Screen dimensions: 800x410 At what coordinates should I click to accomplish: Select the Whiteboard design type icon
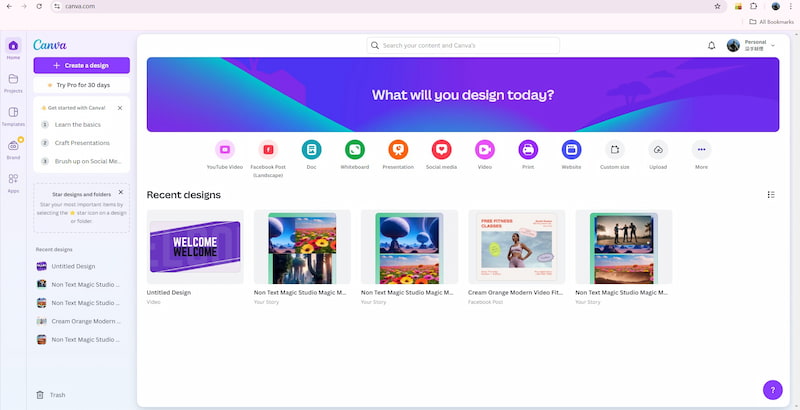point(354,149)
